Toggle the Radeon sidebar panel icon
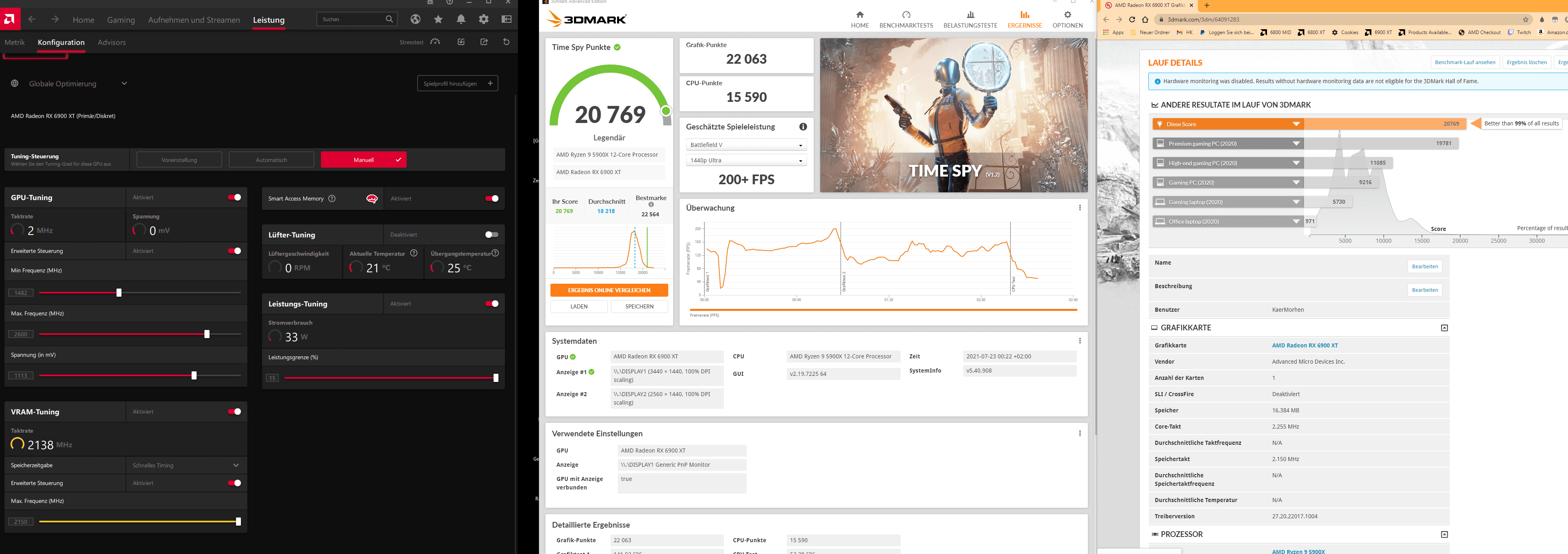The height and width of the screenshot is (554, 1568). tap(507, 19)
